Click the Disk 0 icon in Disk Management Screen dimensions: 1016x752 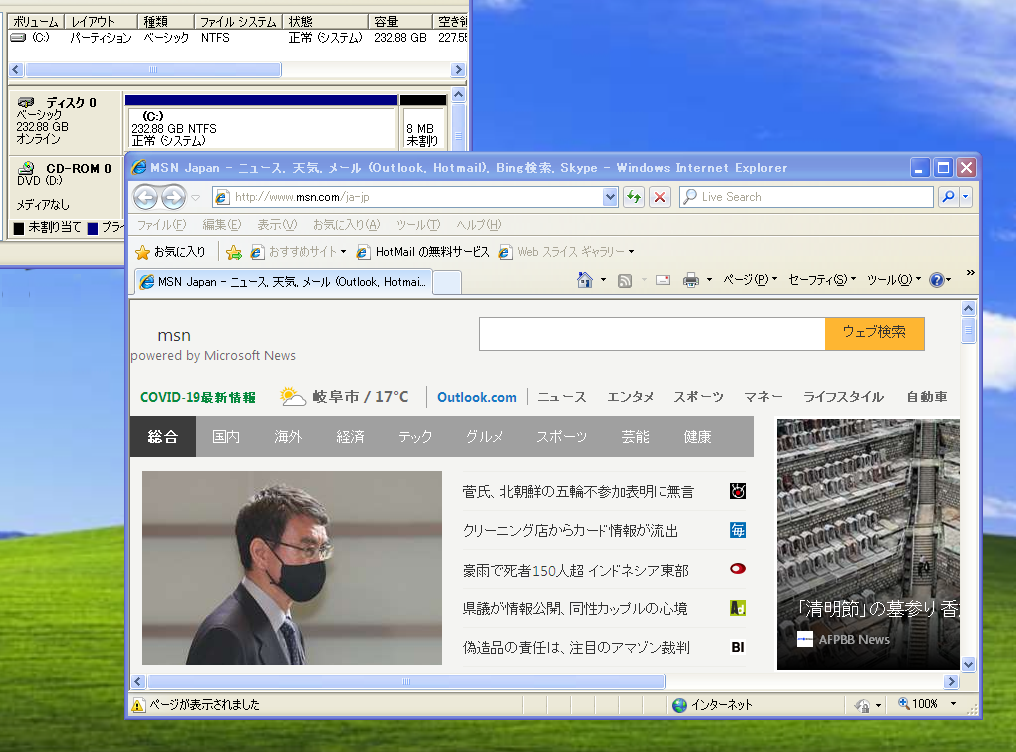(26, 102)
